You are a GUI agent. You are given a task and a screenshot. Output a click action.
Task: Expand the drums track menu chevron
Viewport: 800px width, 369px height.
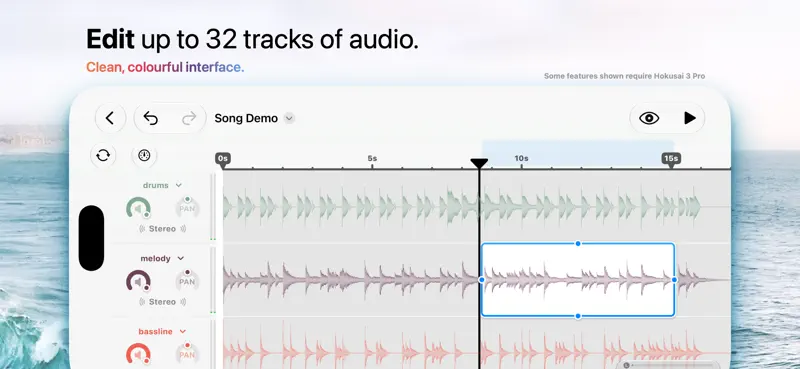(179, 185)
